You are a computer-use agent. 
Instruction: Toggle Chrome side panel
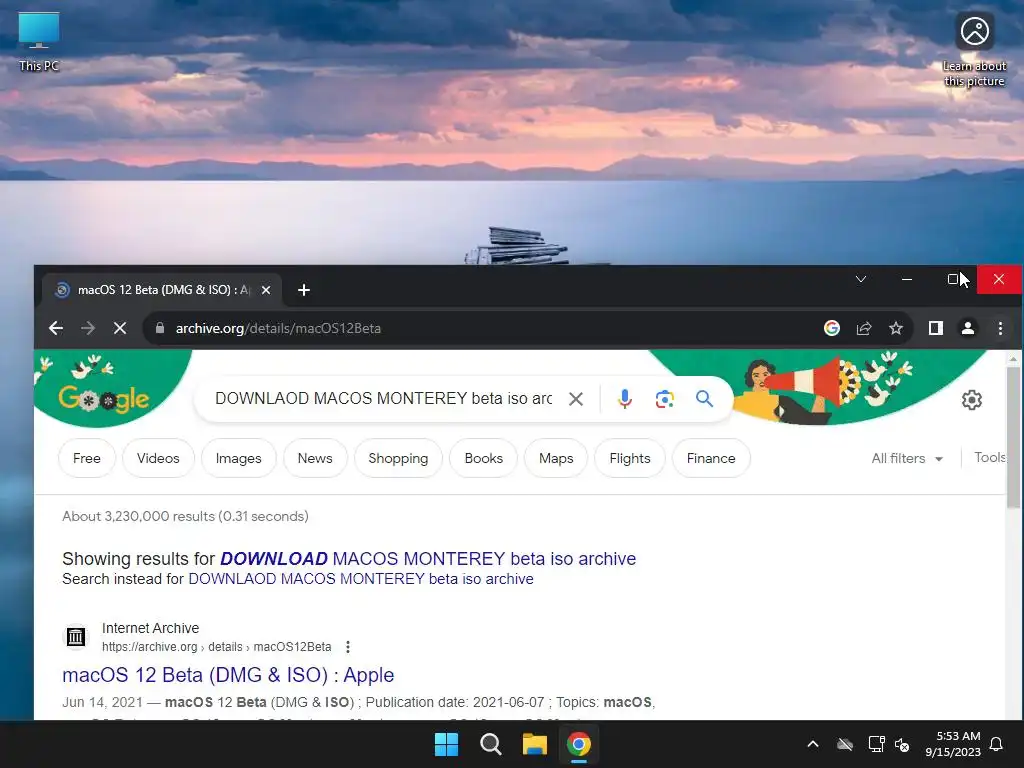936,328
